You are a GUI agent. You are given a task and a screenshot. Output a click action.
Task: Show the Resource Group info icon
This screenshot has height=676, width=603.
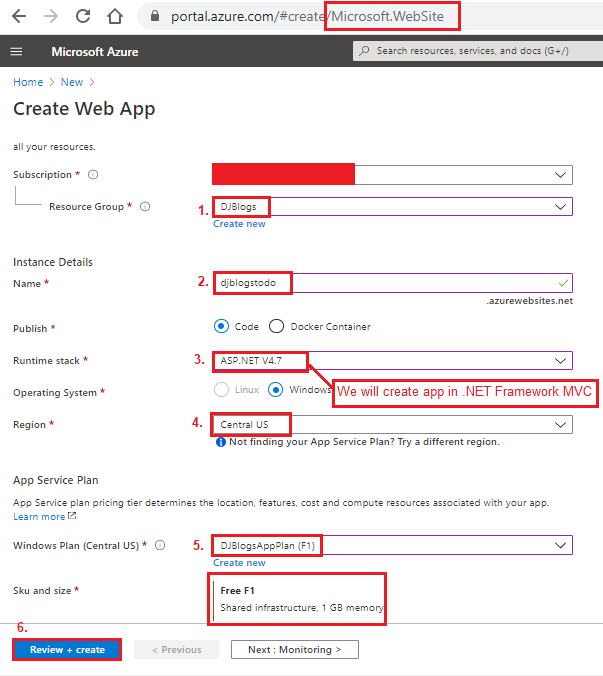145,207
